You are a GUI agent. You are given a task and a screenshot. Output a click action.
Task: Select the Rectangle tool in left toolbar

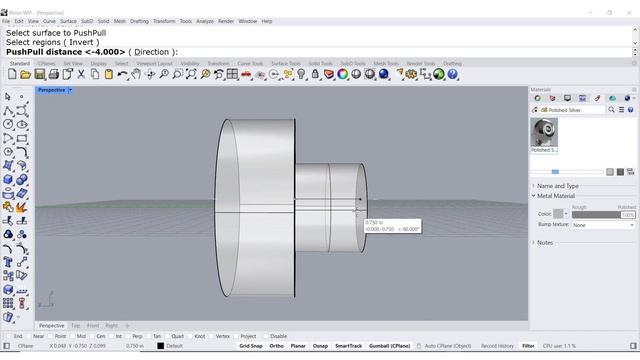22,138
